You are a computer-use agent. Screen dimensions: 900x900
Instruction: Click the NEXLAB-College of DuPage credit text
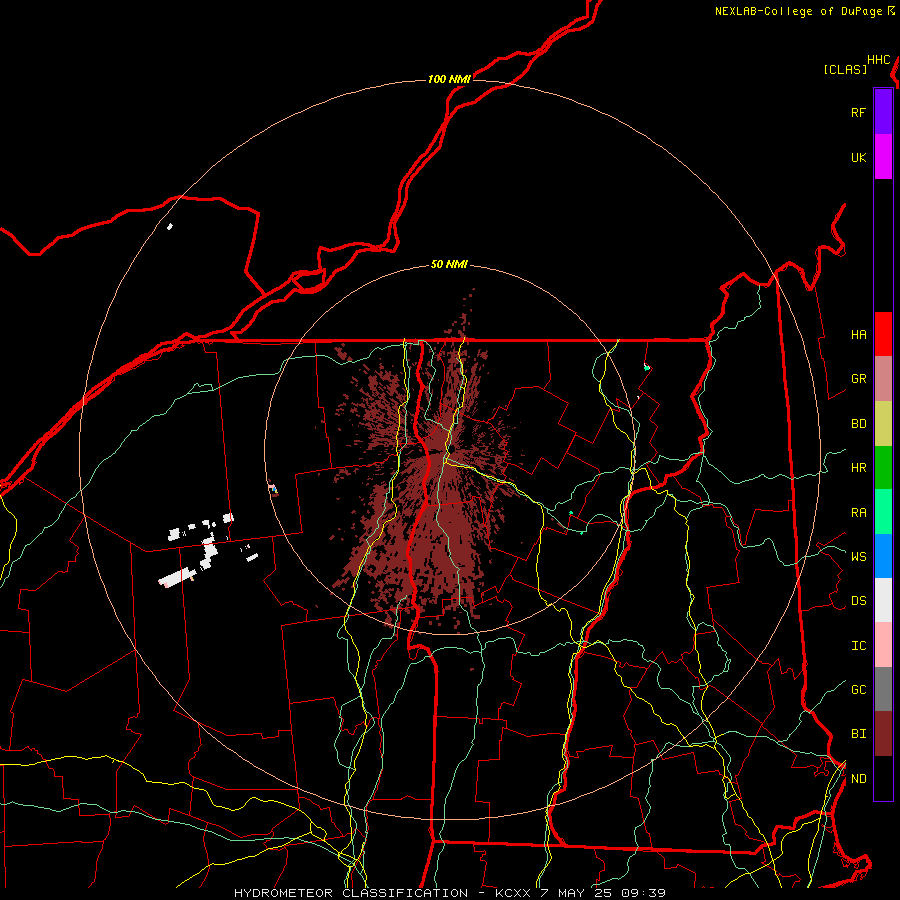[x=798, y=11]
